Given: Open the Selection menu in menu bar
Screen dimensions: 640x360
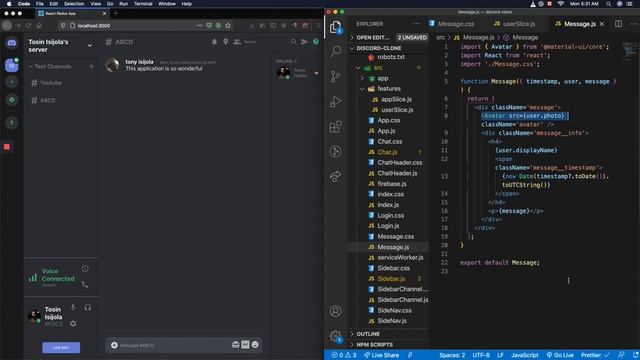Looking at the screenshot, I should (74, 4).
